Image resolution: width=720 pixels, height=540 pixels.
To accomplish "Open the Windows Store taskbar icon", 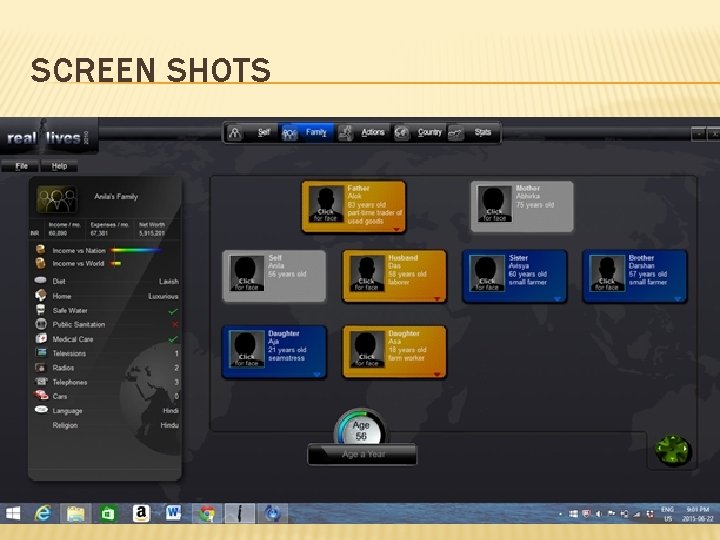I will tap(108, 513).
